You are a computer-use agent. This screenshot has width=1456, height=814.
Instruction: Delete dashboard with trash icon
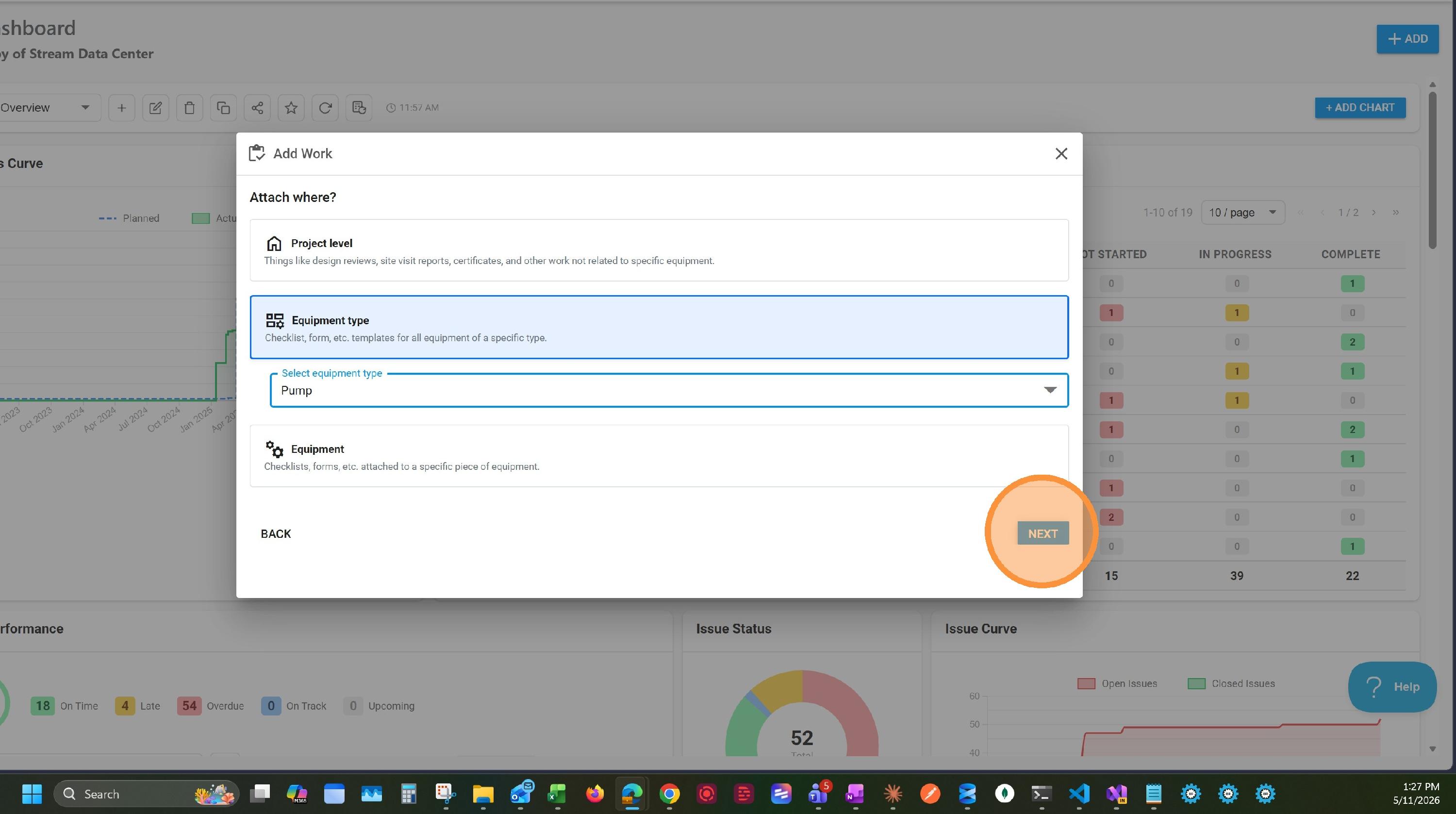[x=189, y=107]
